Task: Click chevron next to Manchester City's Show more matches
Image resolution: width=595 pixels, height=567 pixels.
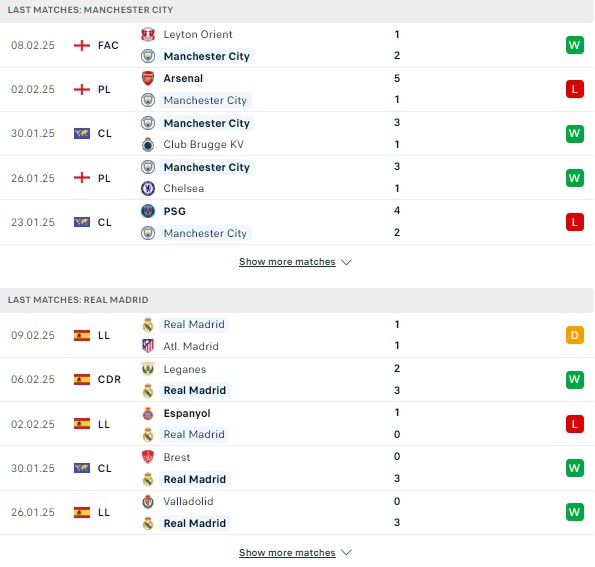Action: coord(346,262)
